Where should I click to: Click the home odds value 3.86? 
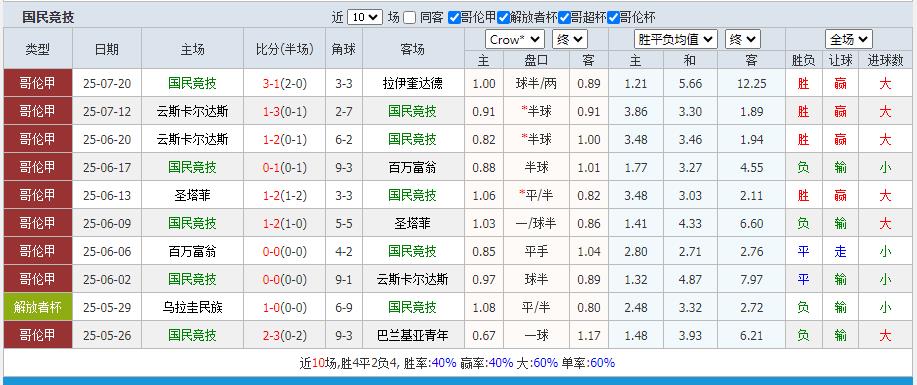pyautogui.click(x=636, y=111)
